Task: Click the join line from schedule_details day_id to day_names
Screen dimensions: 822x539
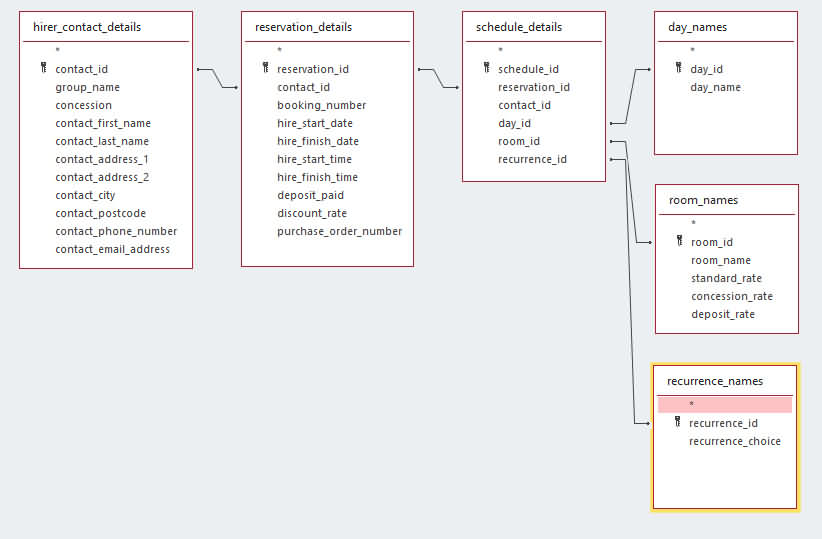Action: (x=631, y=96)
